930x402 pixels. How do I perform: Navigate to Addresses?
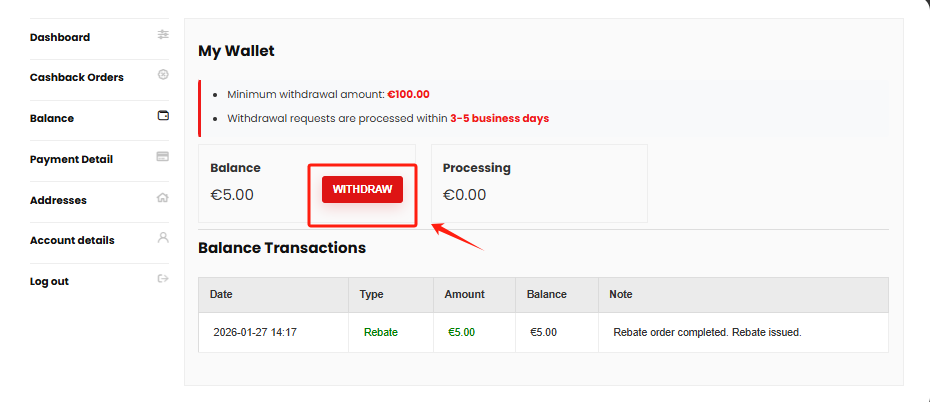(x=58, y=200)
